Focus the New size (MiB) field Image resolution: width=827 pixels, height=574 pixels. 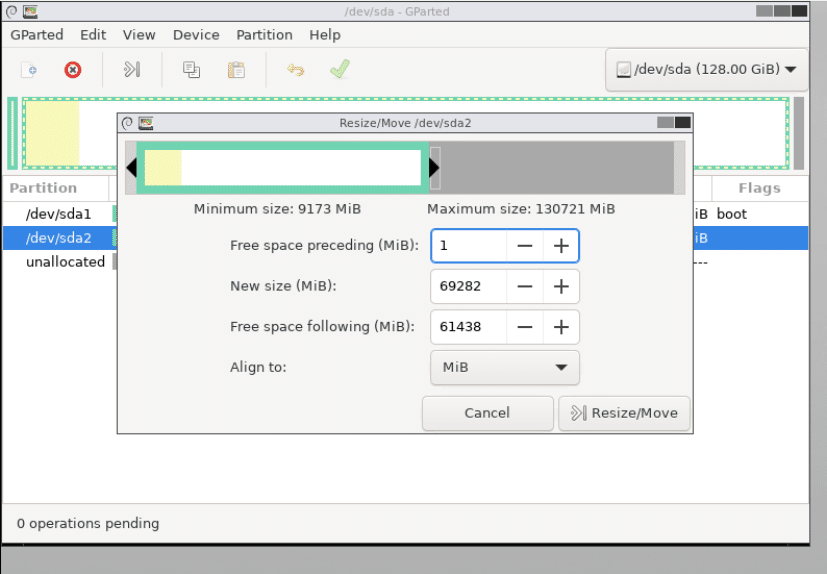click(468, 286)
